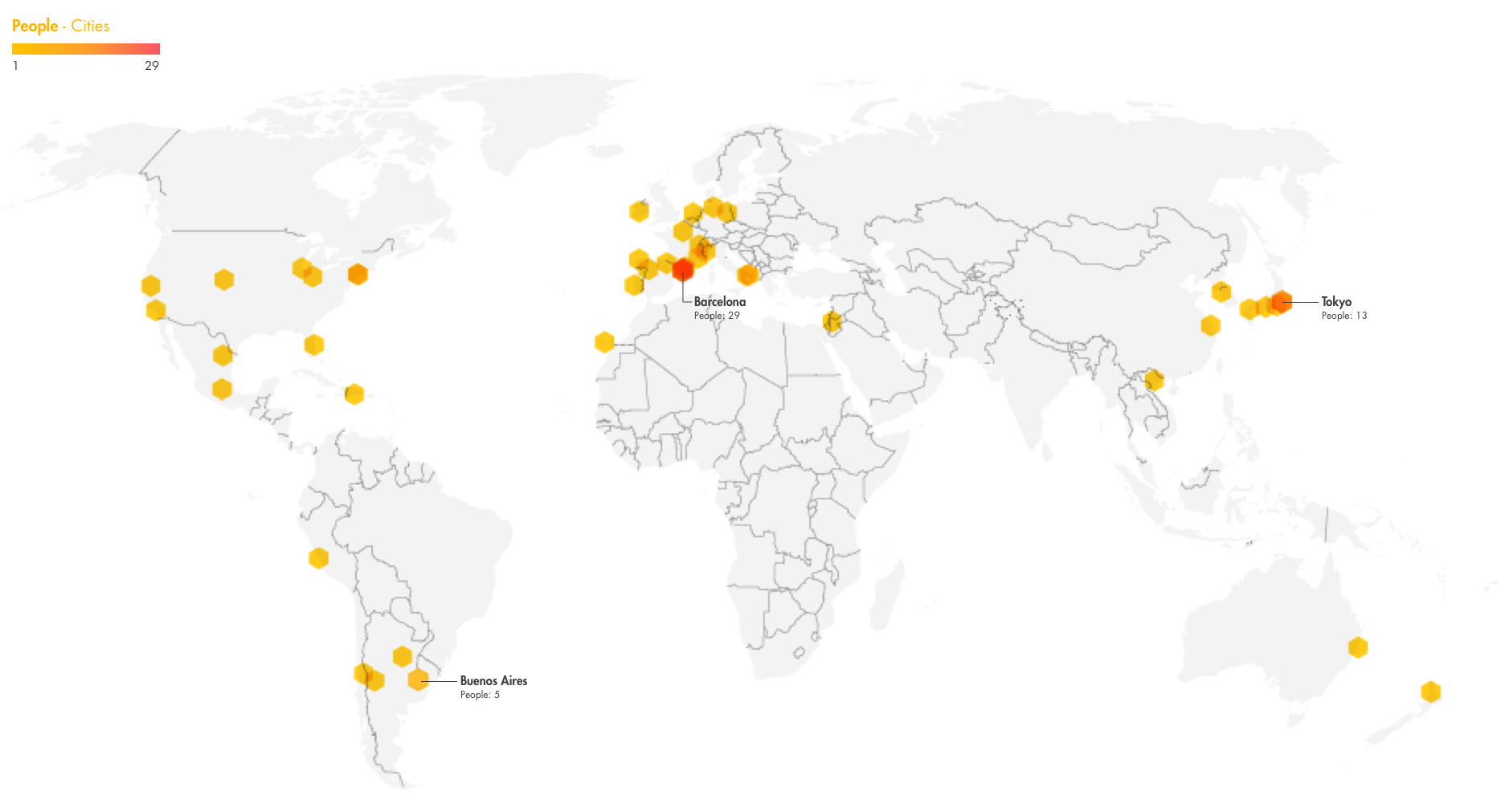Image resolution: width=1501 pixels, height=812 pixels.
Task: Click the hexagon marker over the Canary Islands
Action: [604, 342]
